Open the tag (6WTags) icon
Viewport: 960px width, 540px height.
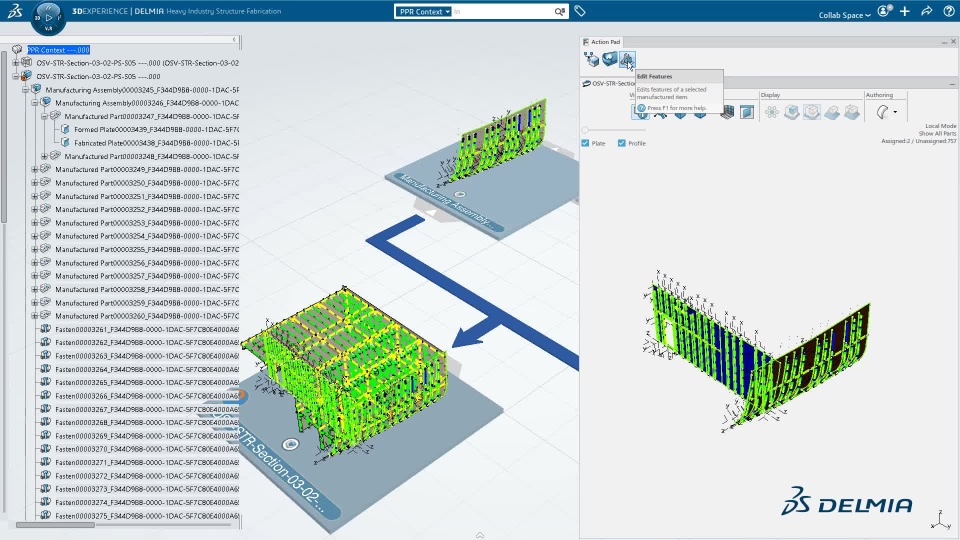[580, 11]
